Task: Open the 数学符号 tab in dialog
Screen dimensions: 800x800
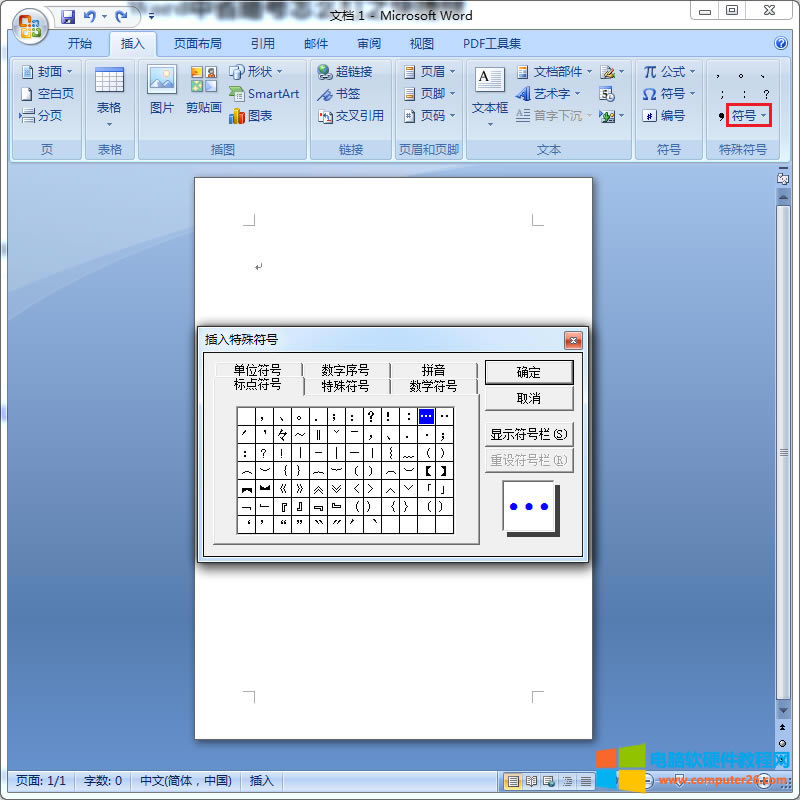Action: 433,386
